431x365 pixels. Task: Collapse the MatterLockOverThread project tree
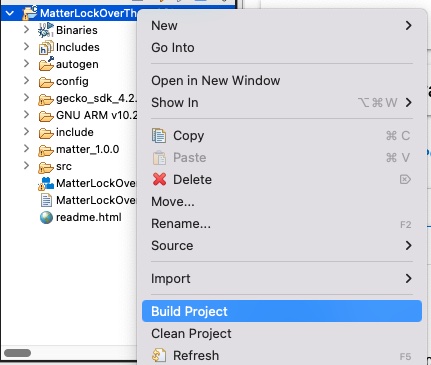10,13
